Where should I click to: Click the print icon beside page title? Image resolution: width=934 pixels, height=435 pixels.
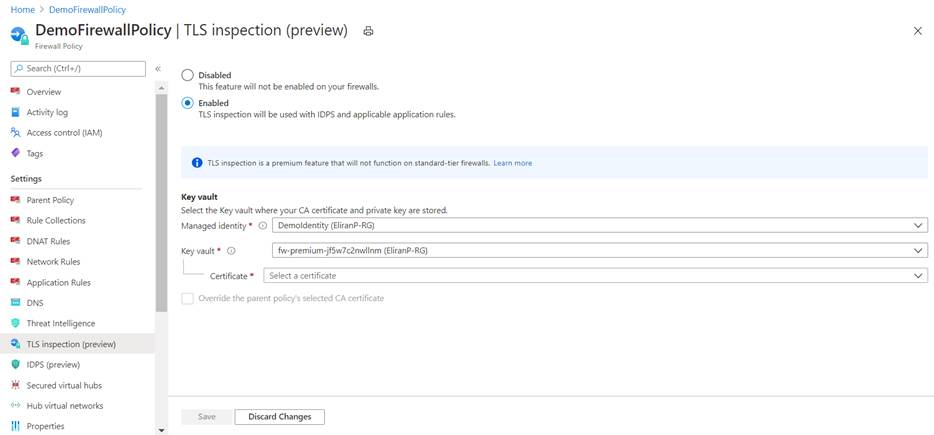(x=368, y=31)
